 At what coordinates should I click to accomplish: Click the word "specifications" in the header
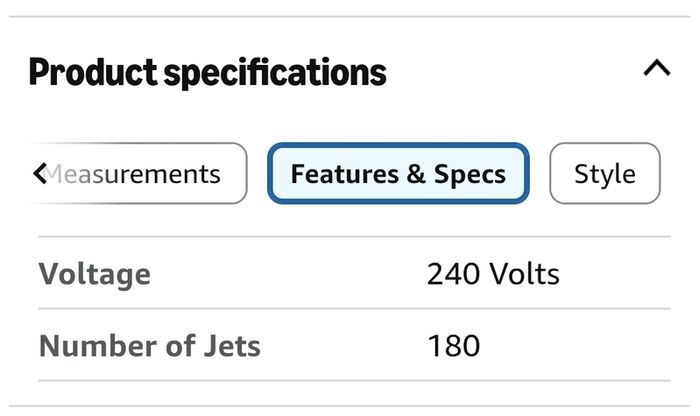[x=275, y=73]
